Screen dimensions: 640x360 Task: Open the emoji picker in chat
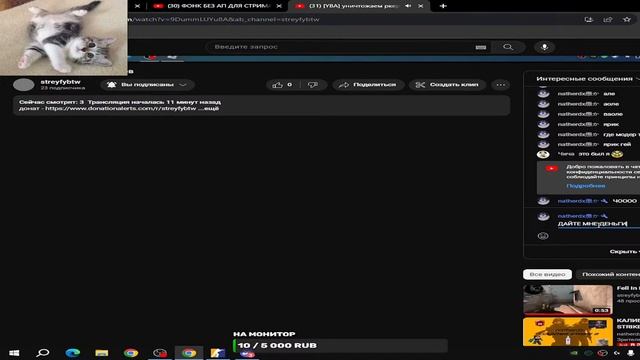[543, 236]
